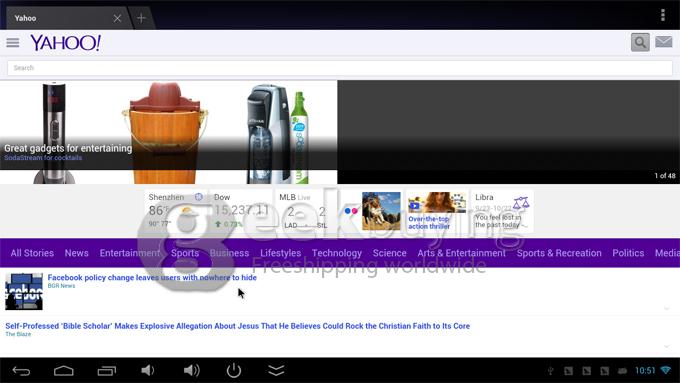The height and width of the screenshot is (383, 680).
Task: Lower volume with speaker icon
Action: click(x=147, y=370)
